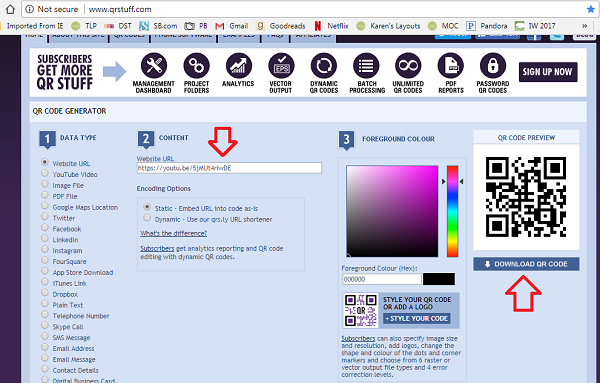Follow the Subscribers link below style box
The image size is (600, 383).
(x=358, y=338)
